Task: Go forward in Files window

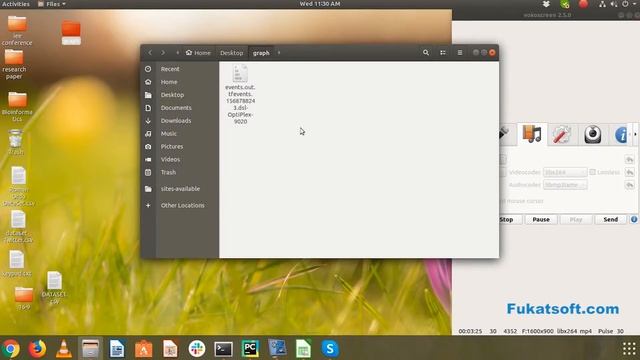Action: tap(163, 53)
